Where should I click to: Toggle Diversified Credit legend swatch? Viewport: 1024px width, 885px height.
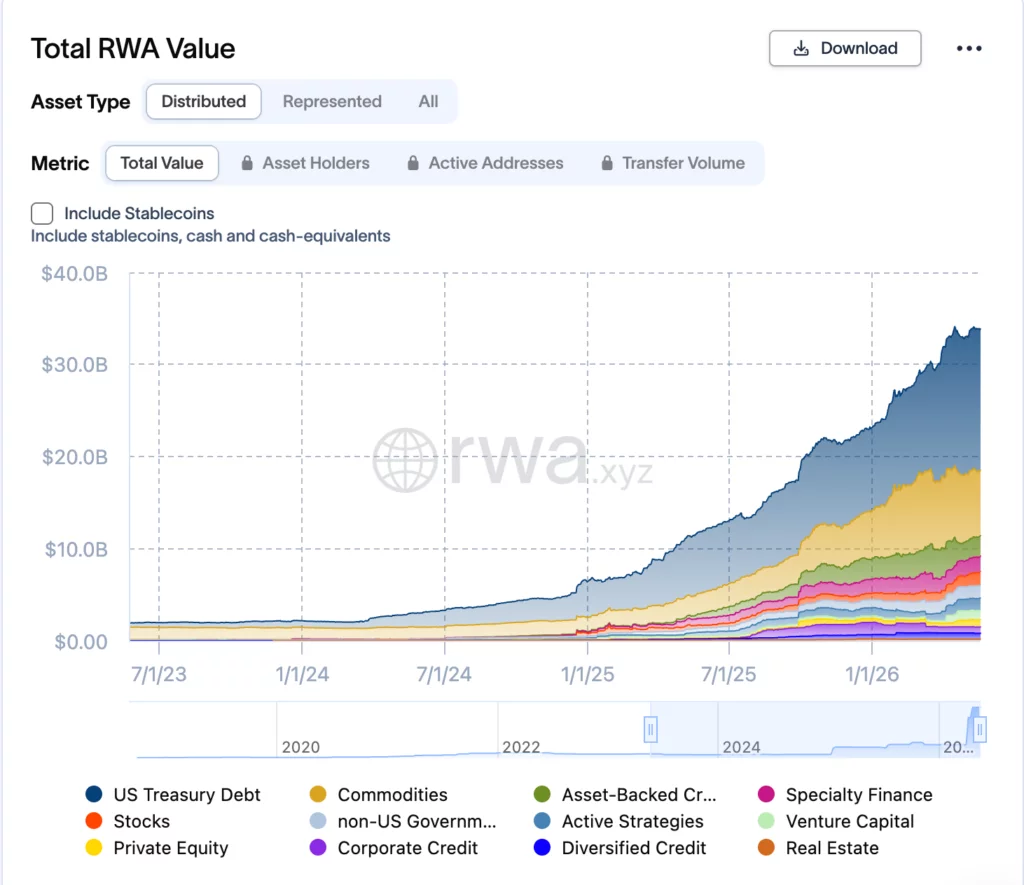coord(542,848)
